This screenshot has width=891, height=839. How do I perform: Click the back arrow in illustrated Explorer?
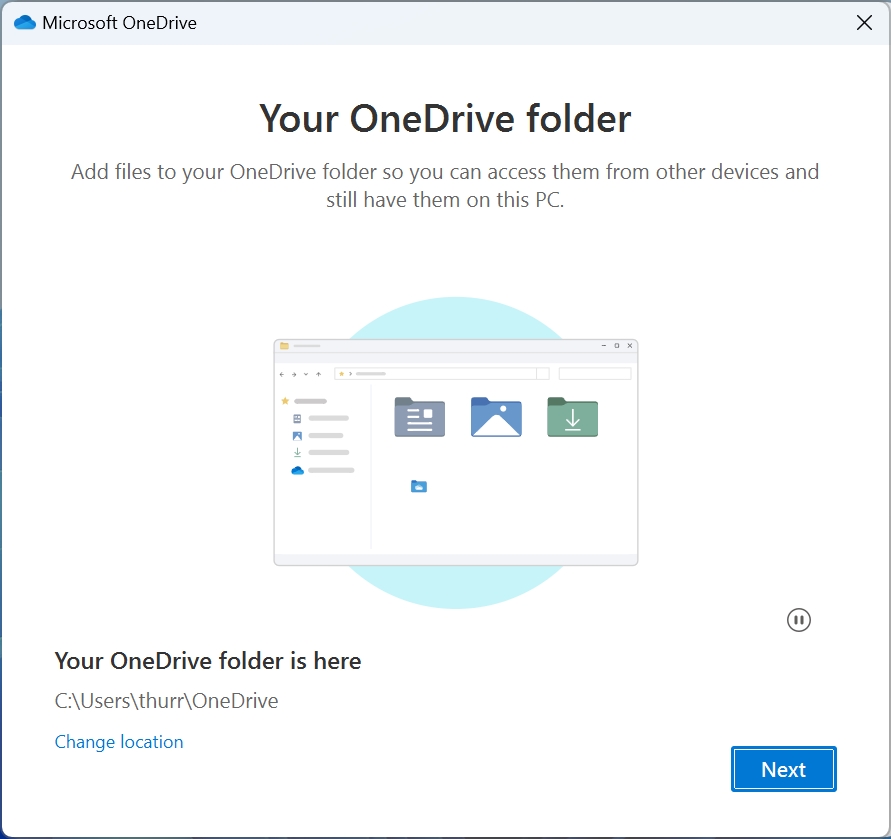(282, 374)
